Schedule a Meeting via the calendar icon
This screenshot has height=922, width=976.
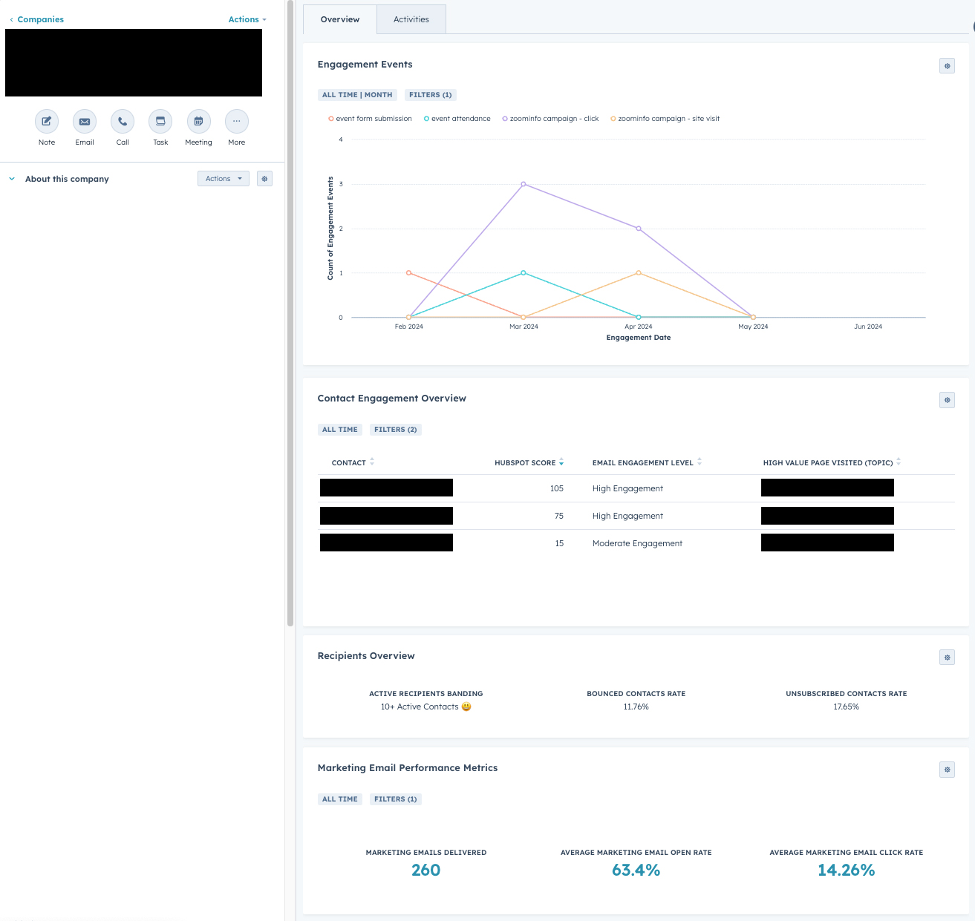[199, 121]
